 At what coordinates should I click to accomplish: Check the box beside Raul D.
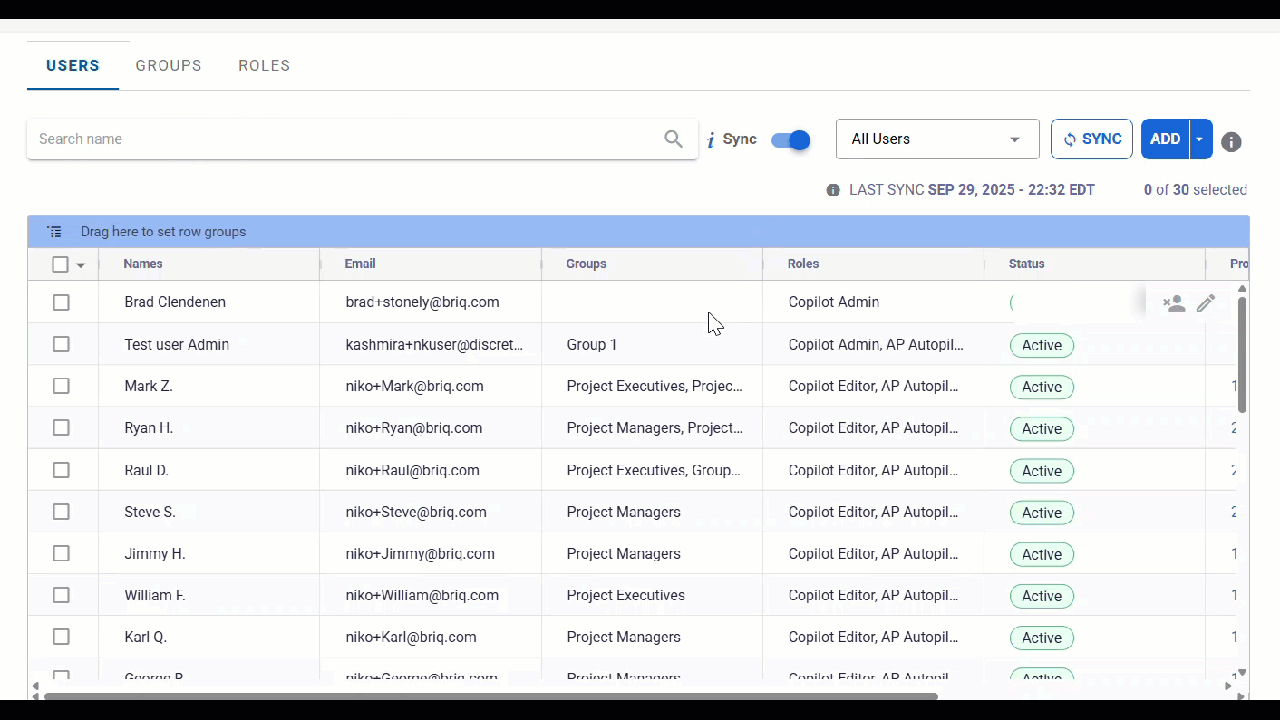pos(61,470)
